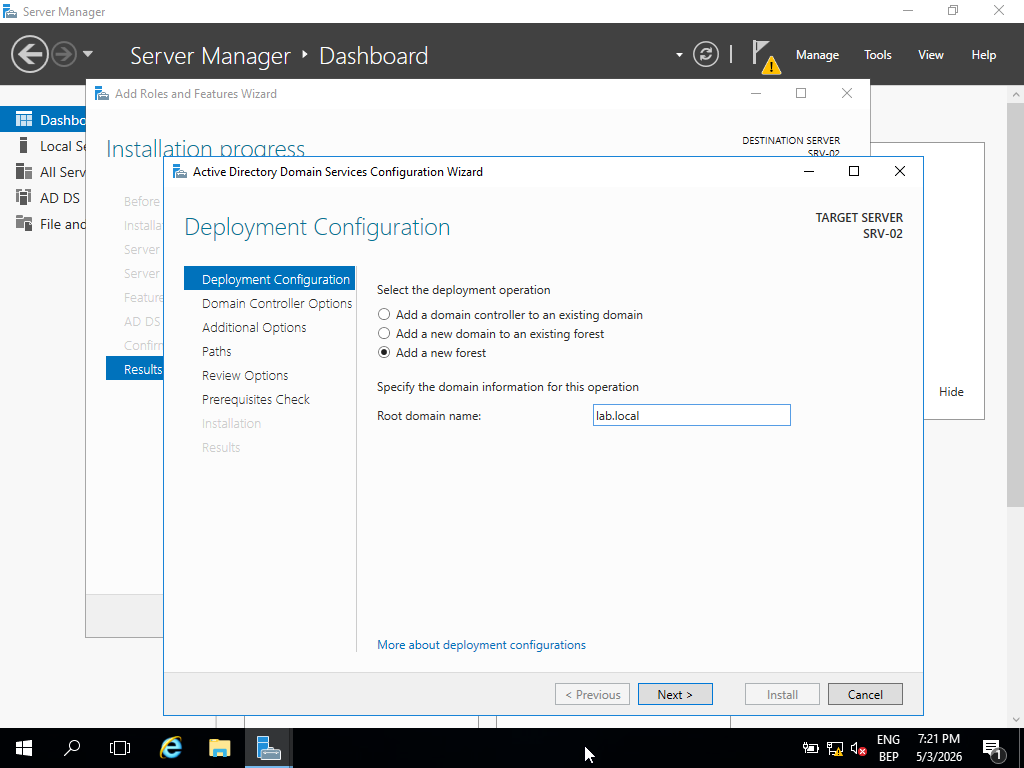Launch Internet Explorer from taskbar
1024x768 pixels.
(171, 748)
